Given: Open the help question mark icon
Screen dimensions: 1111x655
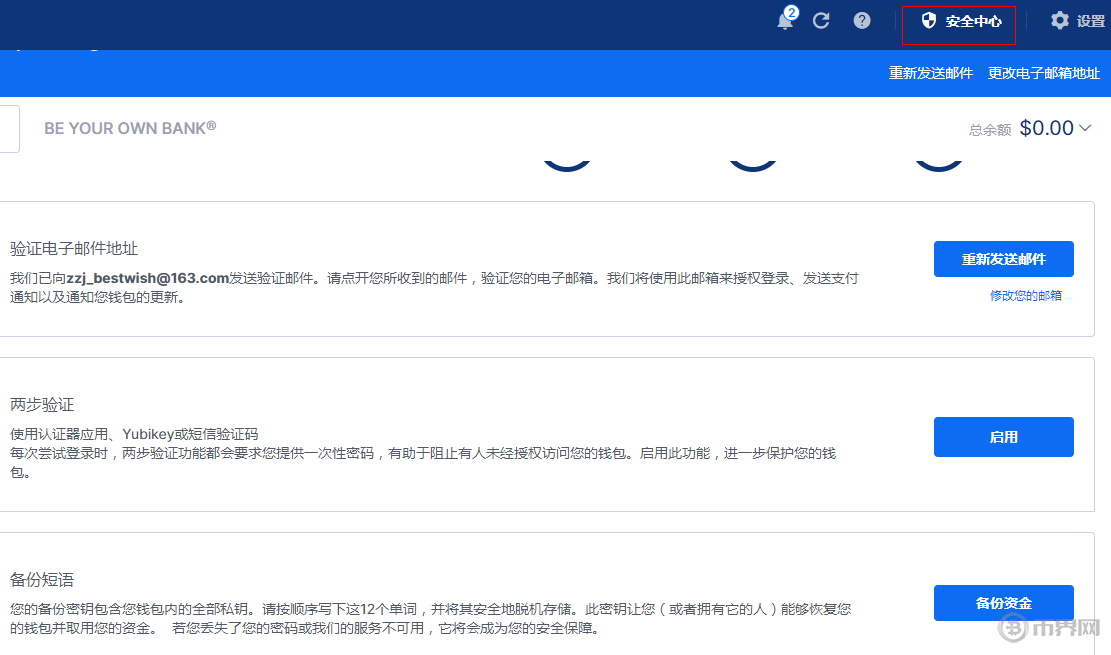Looking at the screenshot, I should point(861,20).
